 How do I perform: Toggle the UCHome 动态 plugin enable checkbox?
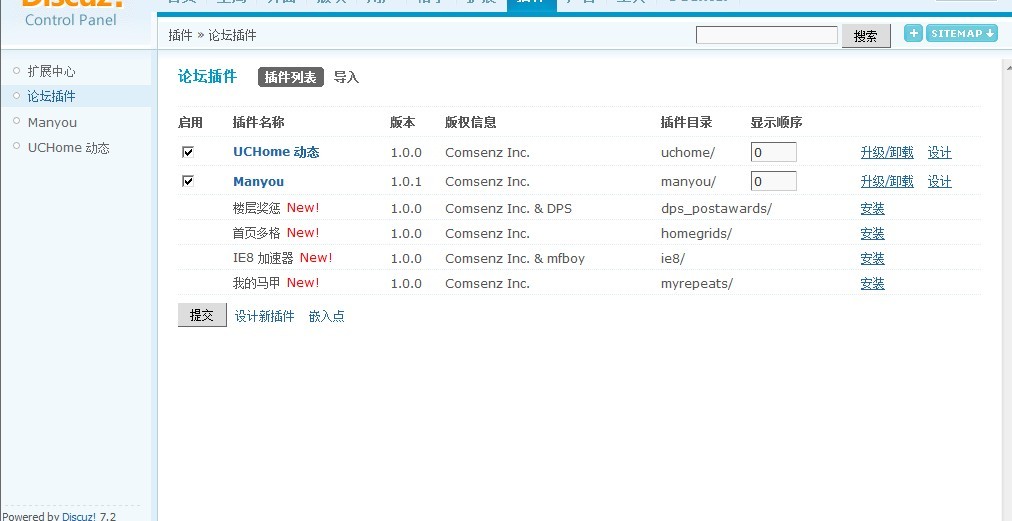188,152
